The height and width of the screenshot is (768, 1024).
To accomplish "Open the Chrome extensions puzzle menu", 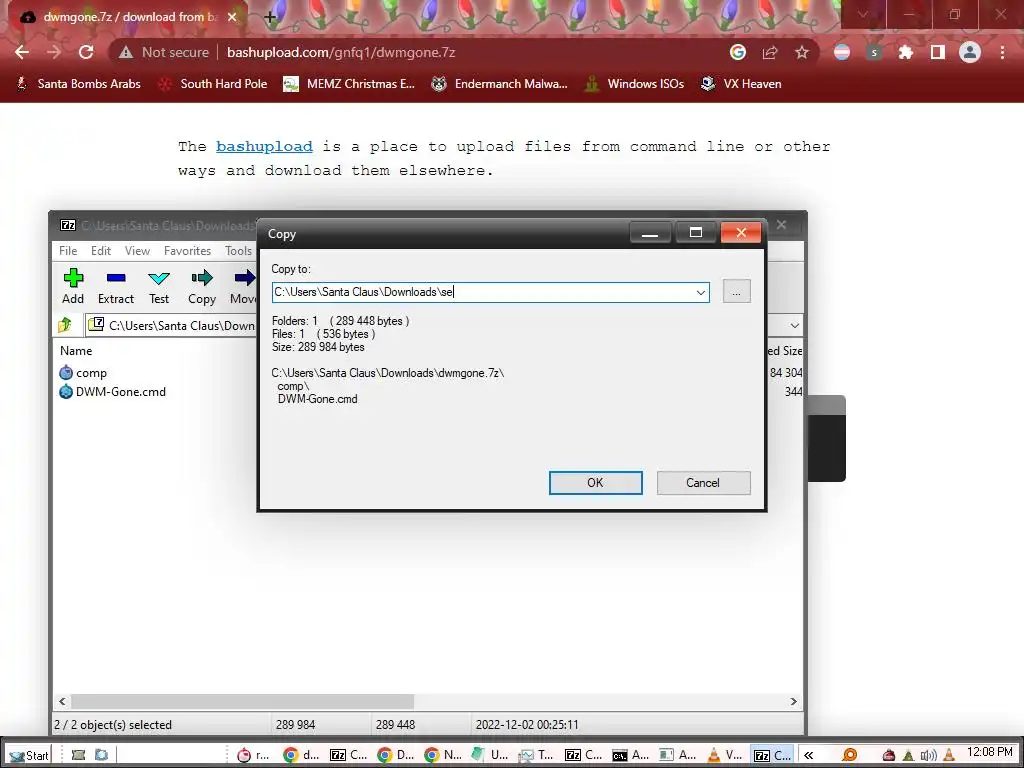I will [x=906, y=52].
